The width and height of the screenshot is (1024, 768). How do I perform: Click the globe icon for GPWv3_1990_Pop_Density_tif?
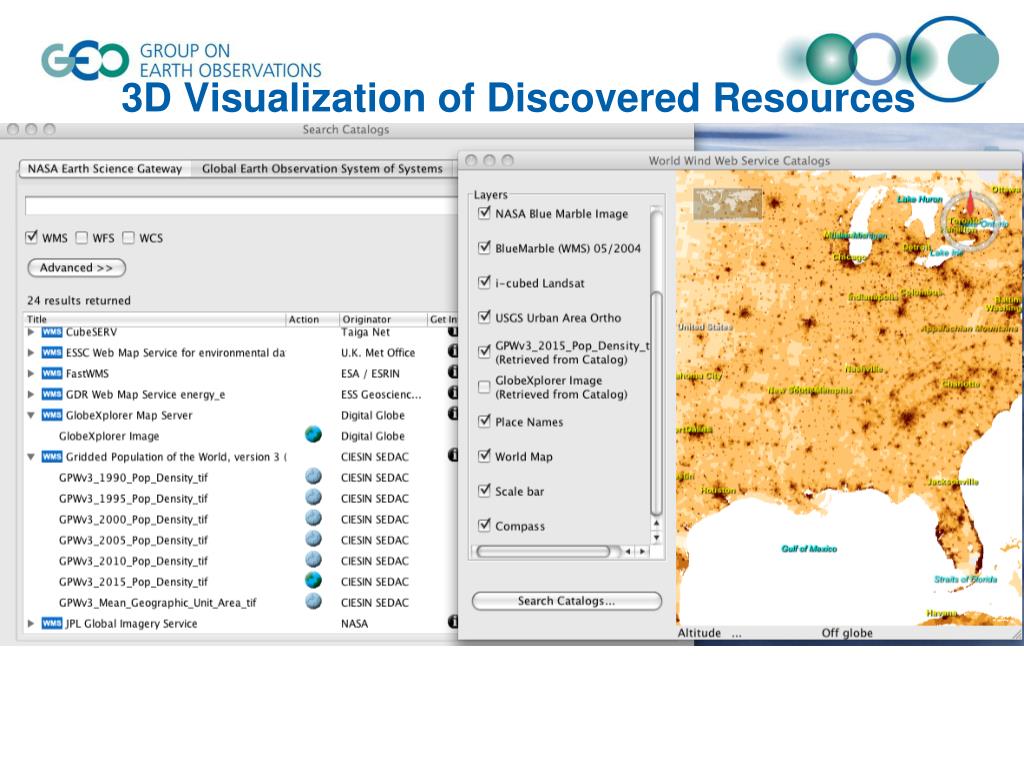(313, 476)
